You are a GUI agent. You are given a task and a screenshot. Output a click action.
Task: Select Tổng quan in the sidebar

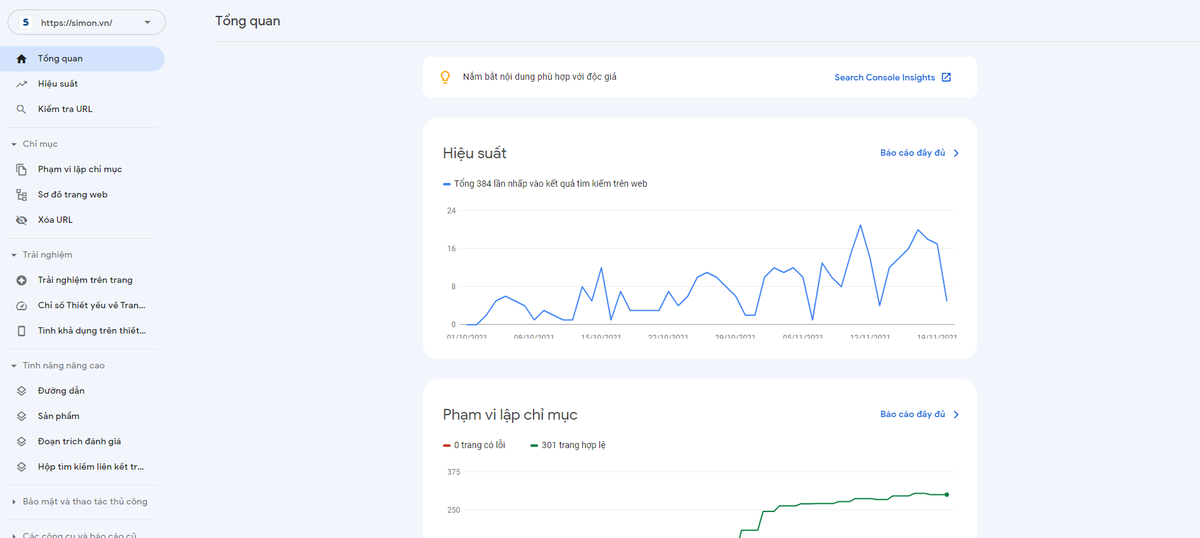coord(82,59)
